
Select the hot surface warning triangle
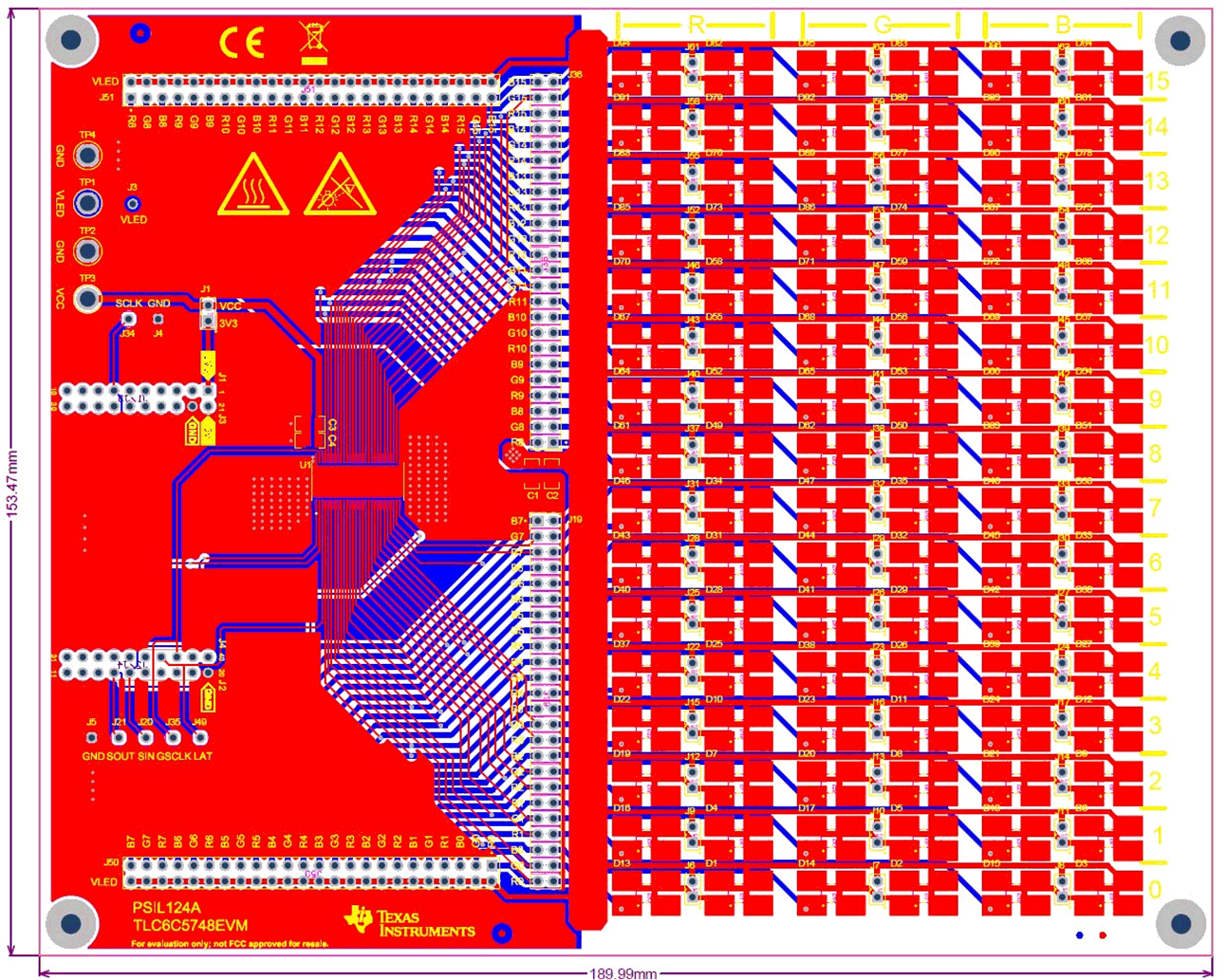(253, 184)
